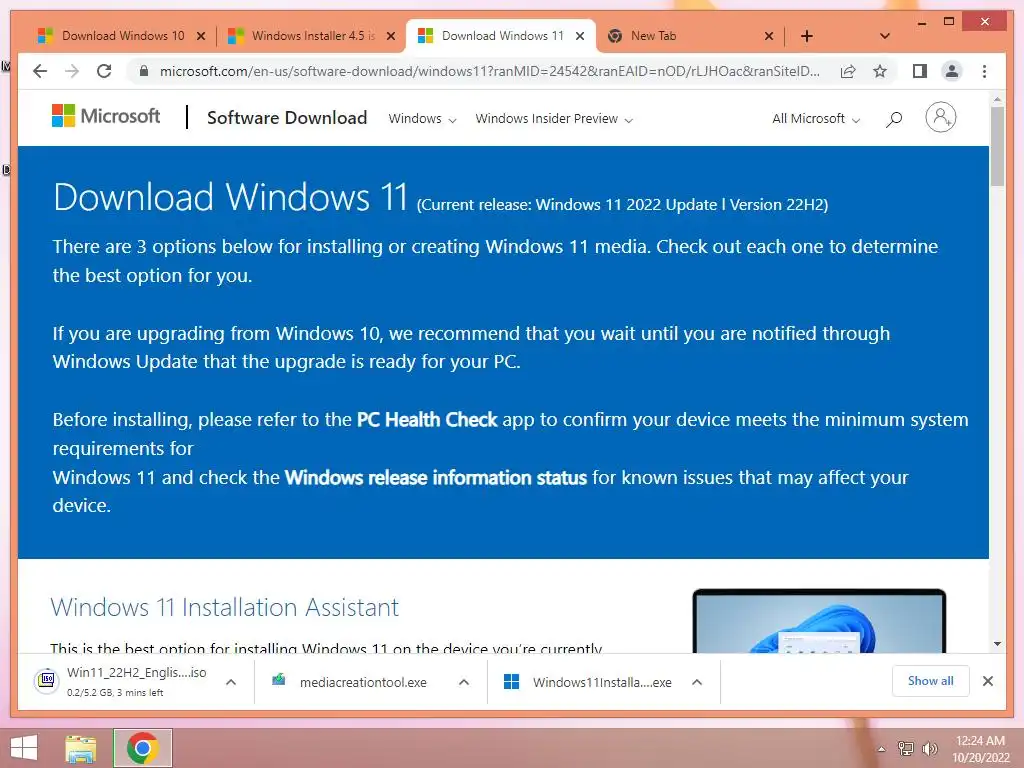
Task: Click the tab search chevron in title bar
Action: point(884,36)
